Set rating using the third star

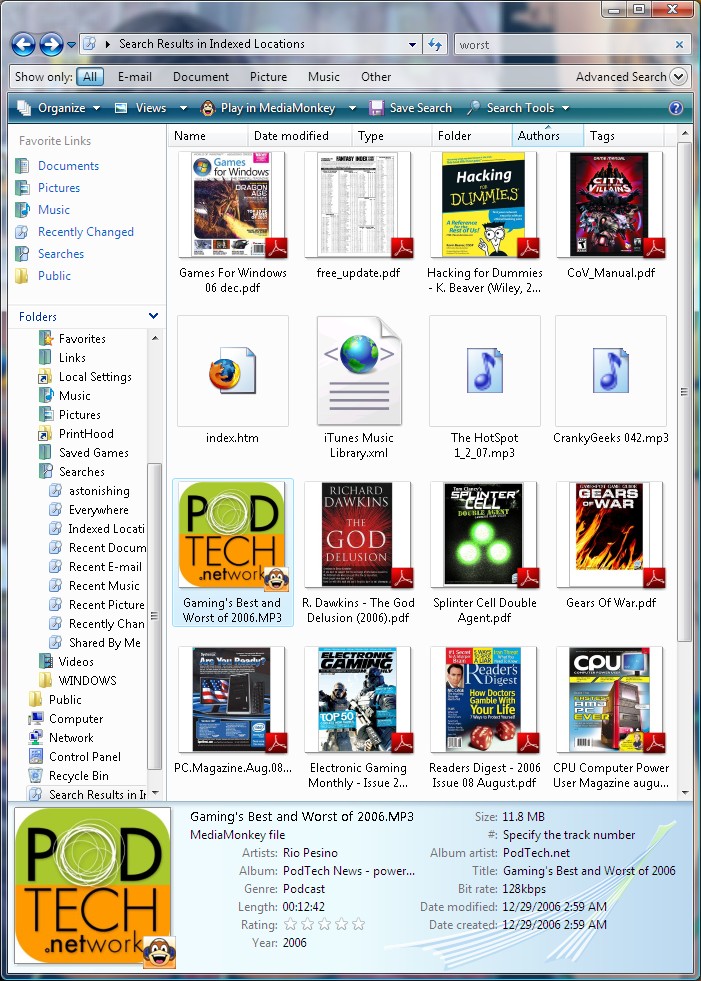(x=324, y=925)
